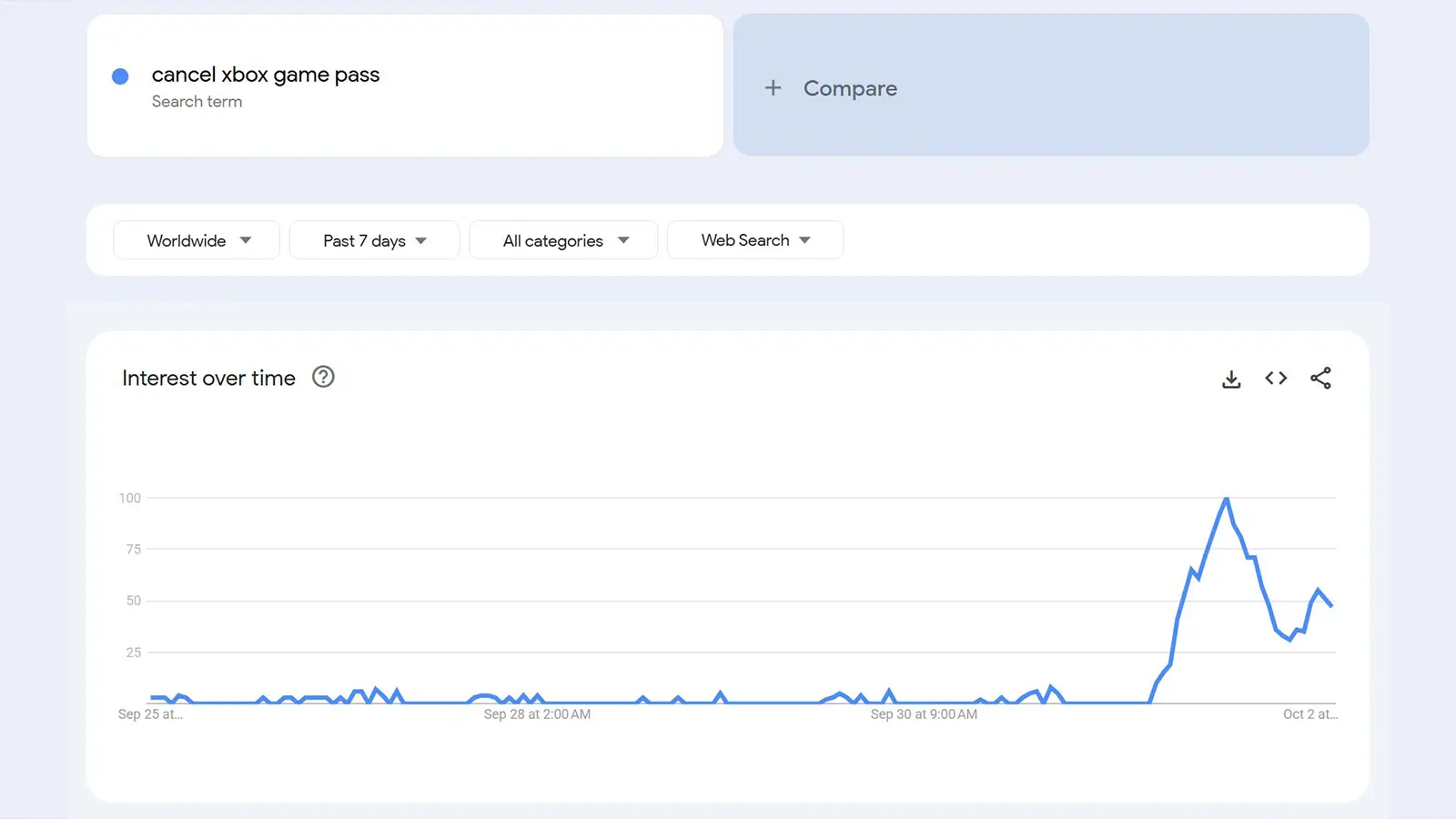1456x819 pixels.
Task: Open the help tooltip next to Interest over time
Action: pos(323,377)
